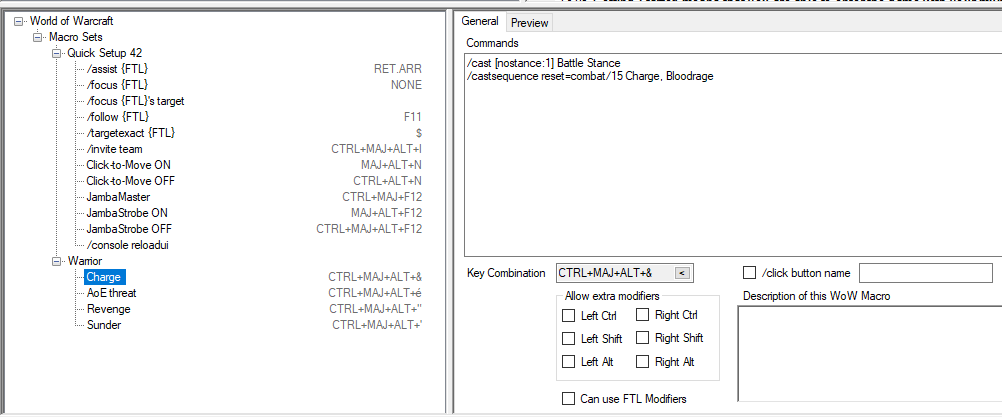Select the JambaMaster macro entry
The height and width of the screenshot is (417, 1002).
(118, 197)
